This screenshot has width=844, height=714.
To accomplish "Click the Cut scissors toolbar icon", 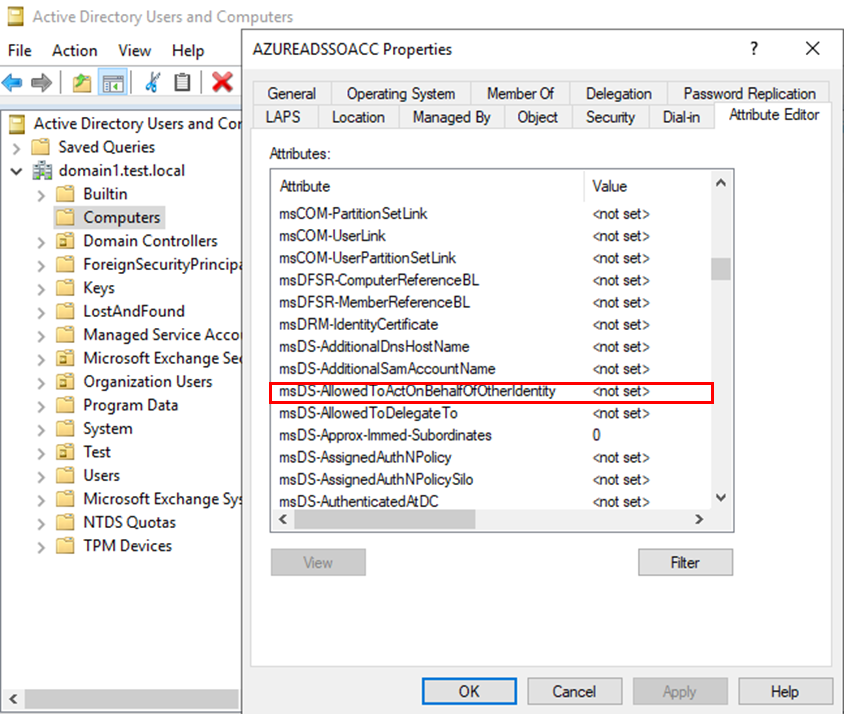I will [x=152, y=82].
